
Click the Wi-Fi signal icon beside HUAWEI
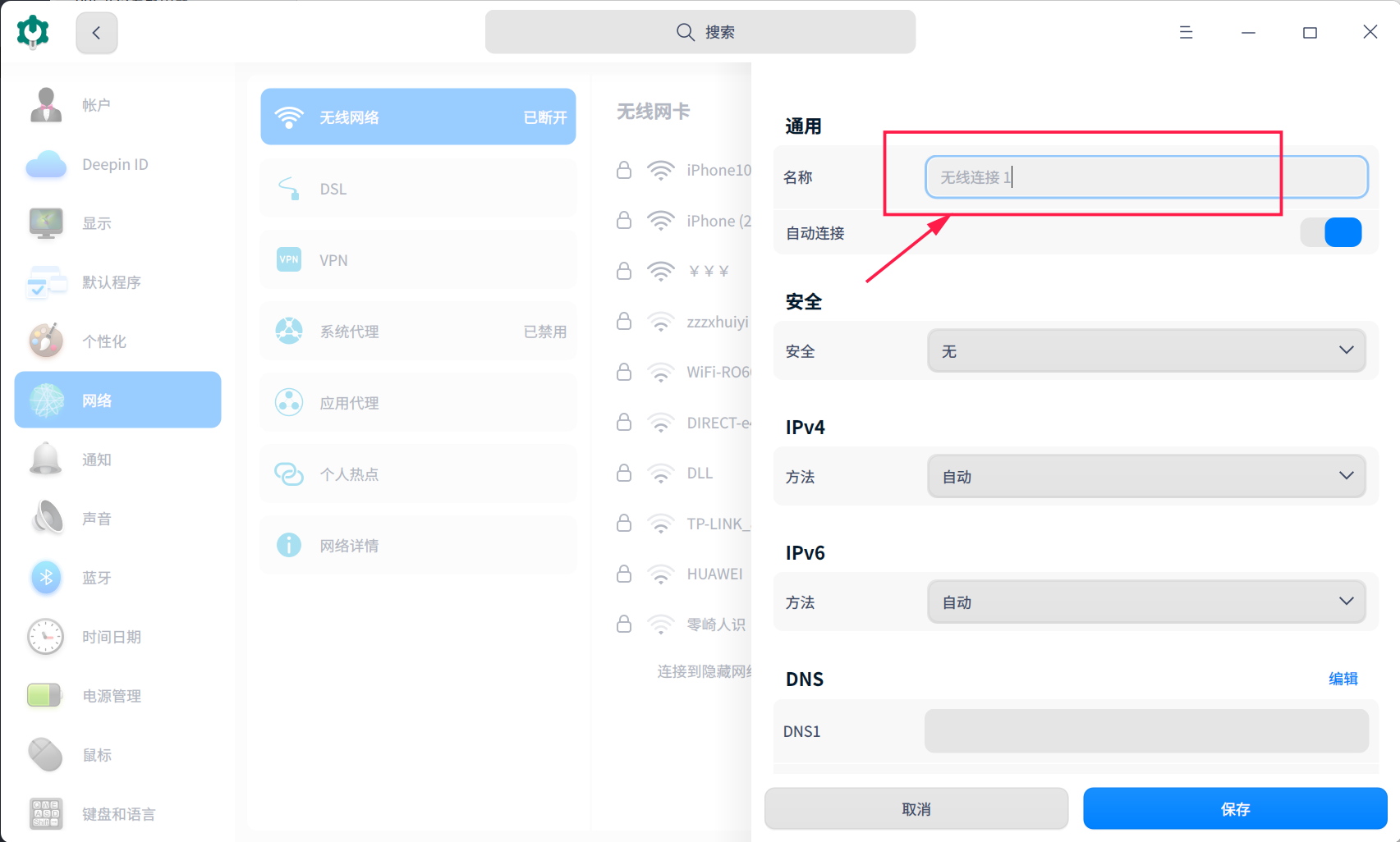click(x=661, y=574)
